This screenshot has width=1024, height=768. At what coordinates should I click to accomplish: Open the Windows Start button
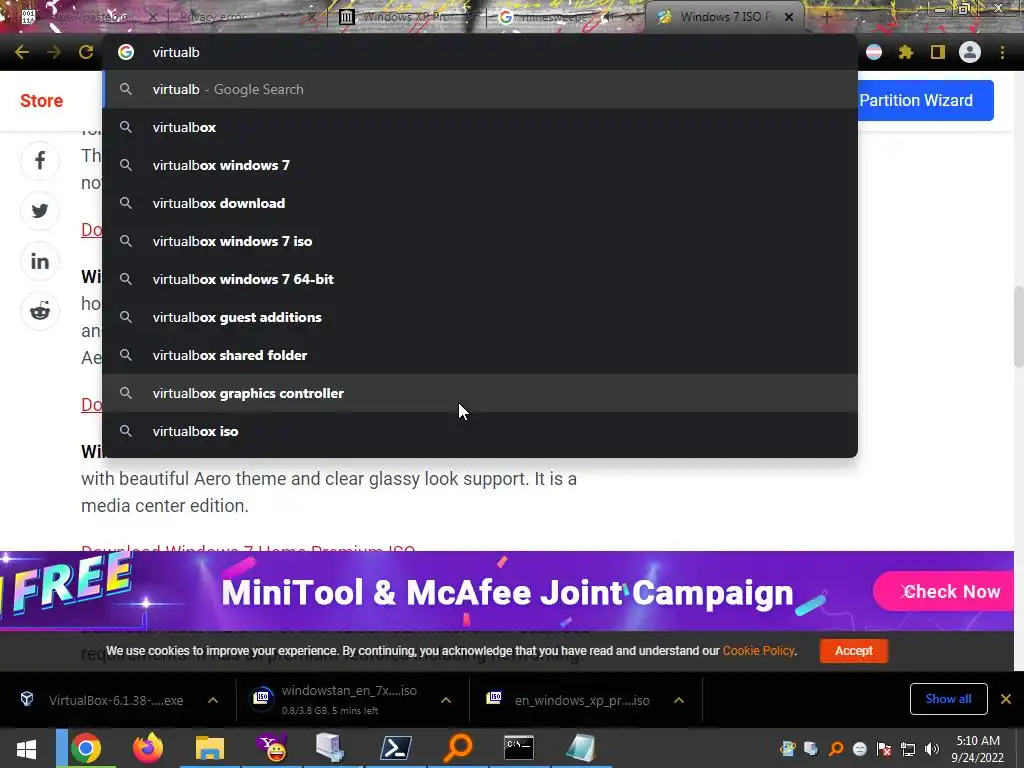click(26, 748)
